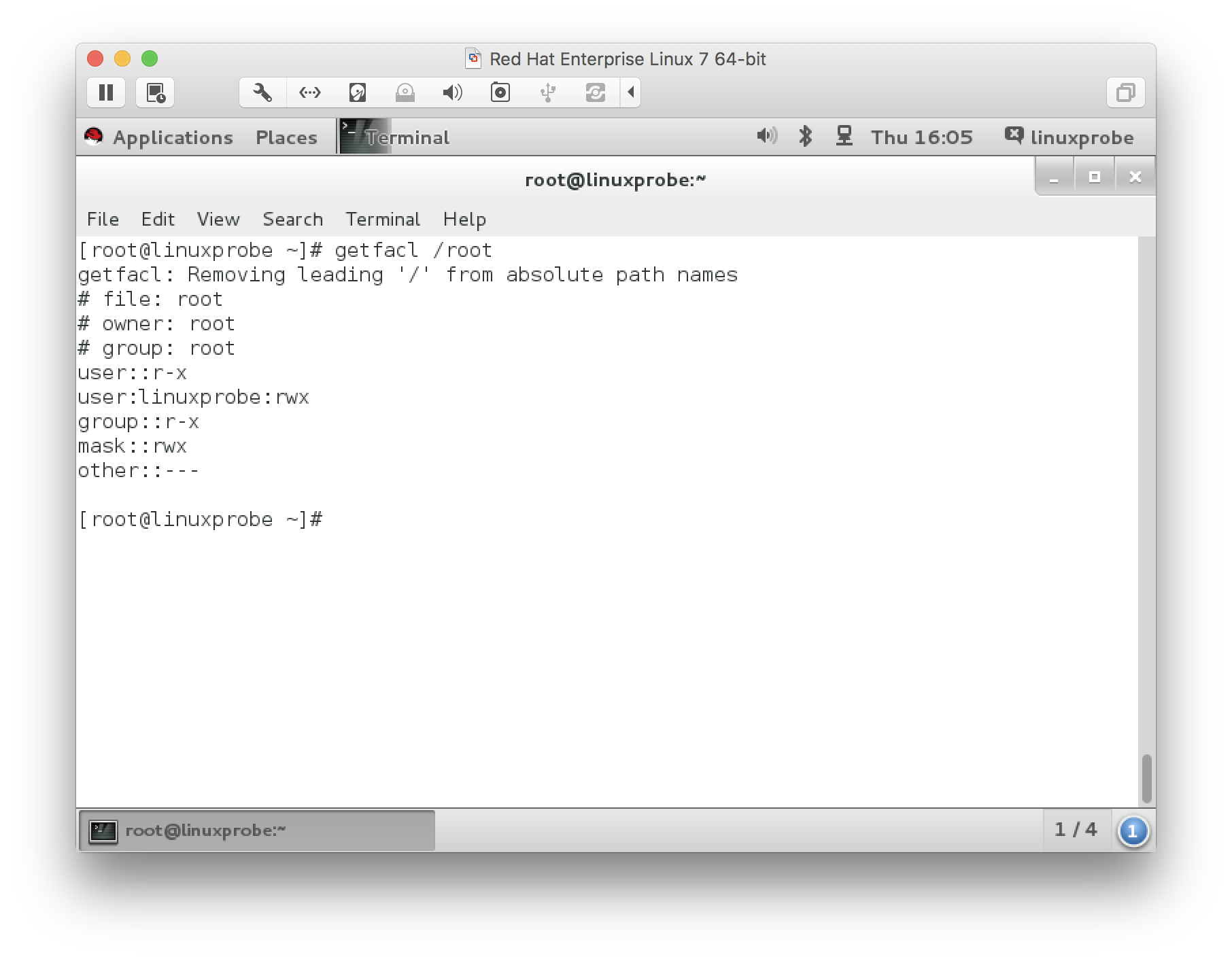Click the '# group: root' output line
The height and width of the screenshot is (961, 1232).
pyautogui.click(x=156, y=348)
